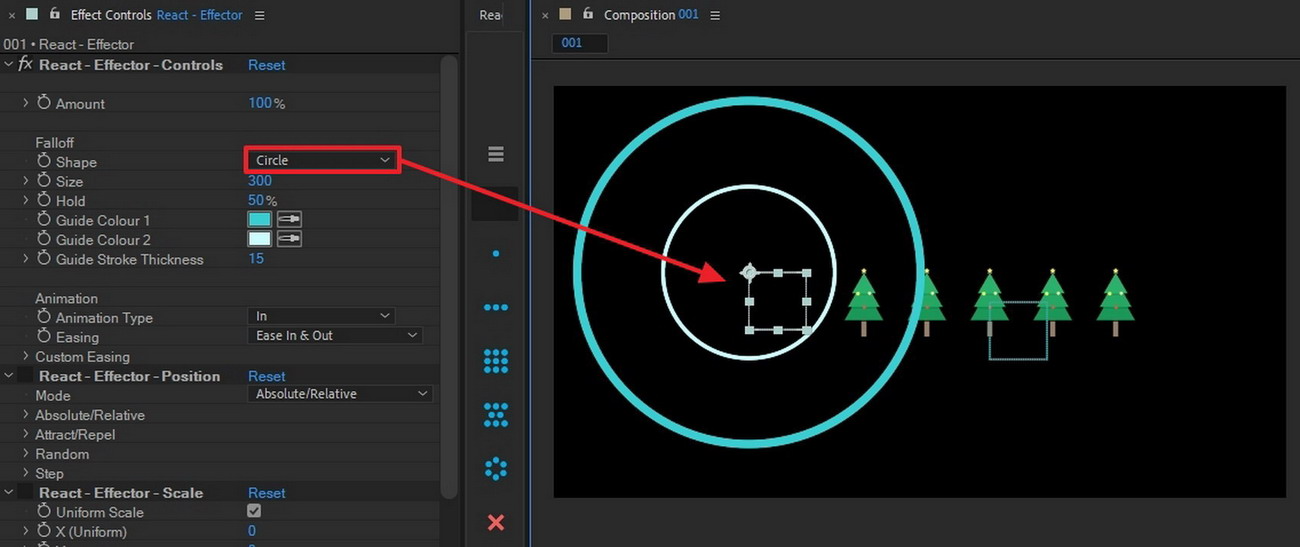1300x547 pixels.
Task: Open the Easing dropdown showing Ease In & Out
Action: (x=334, y=336)
